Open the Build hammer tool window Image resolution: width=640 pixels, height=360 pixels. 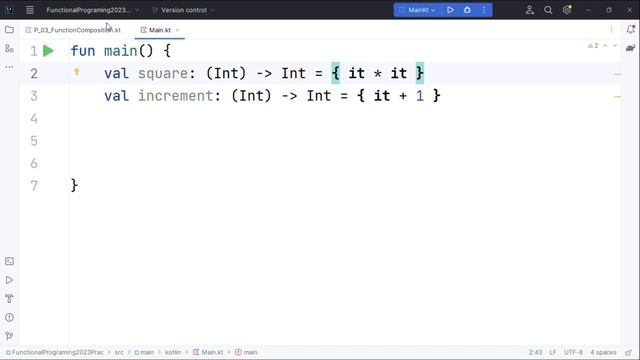point(9,298)
